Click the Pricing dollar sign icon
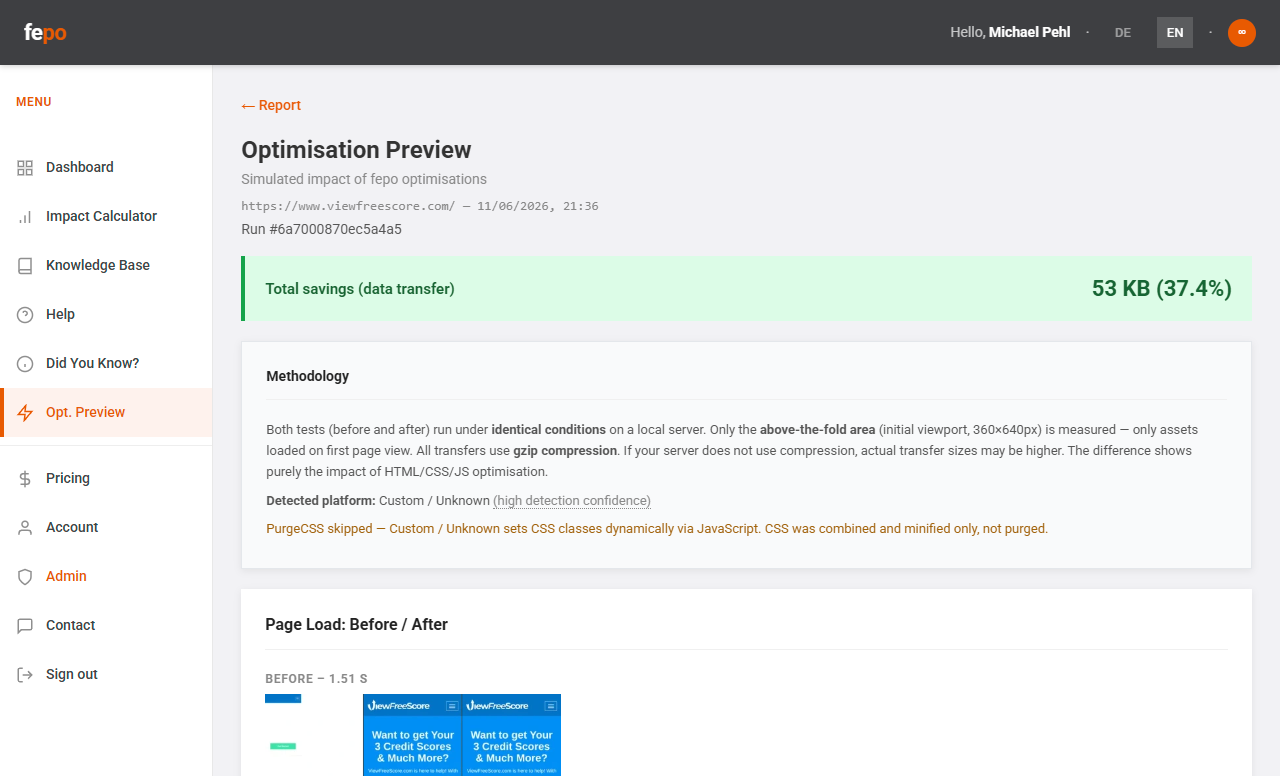This screenshot has height=776, width=1280. (x=25, y=478)
